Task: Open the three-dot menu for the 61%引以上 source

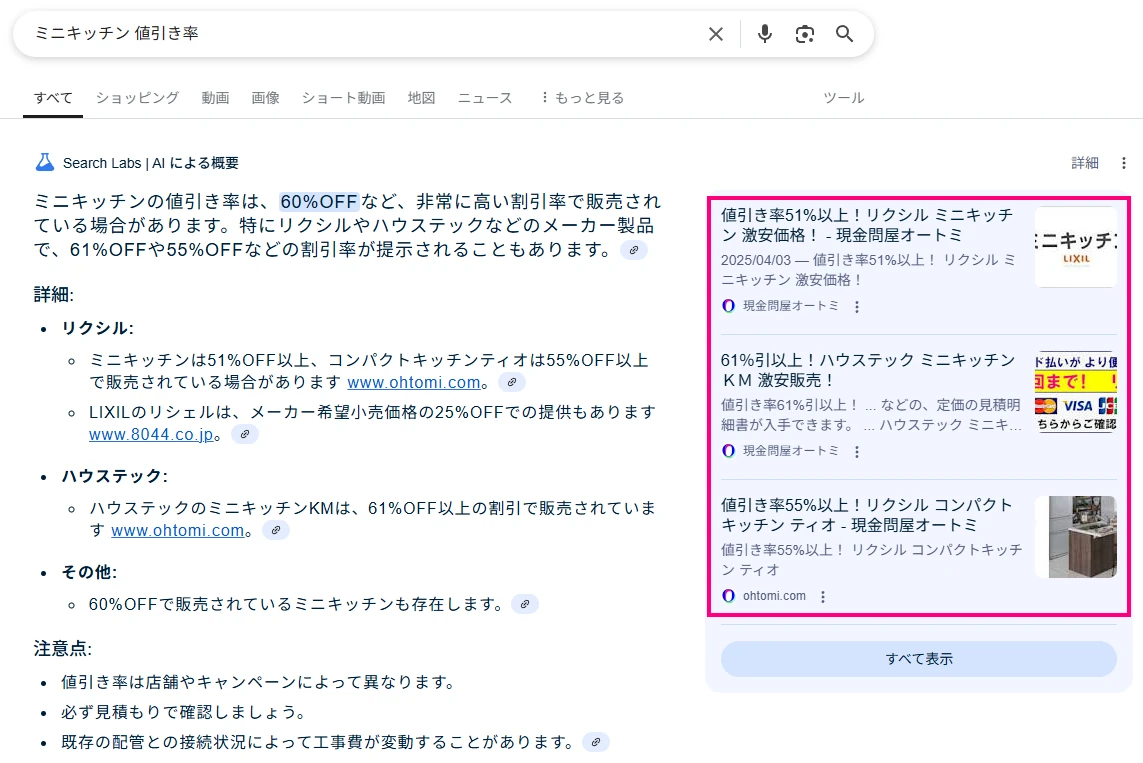Action: (857, 452)
